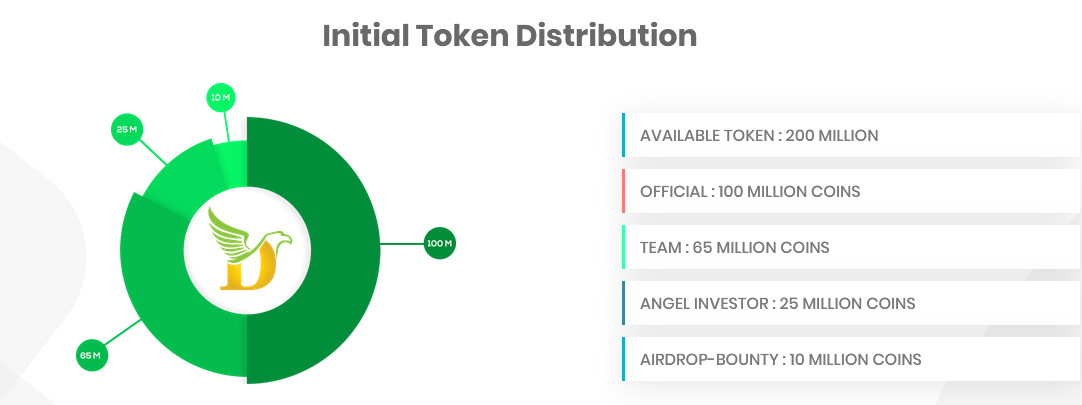Click teal accent bar beside Angel Investor
This screenshot has height=405, width=1082.
coord(623,303)
